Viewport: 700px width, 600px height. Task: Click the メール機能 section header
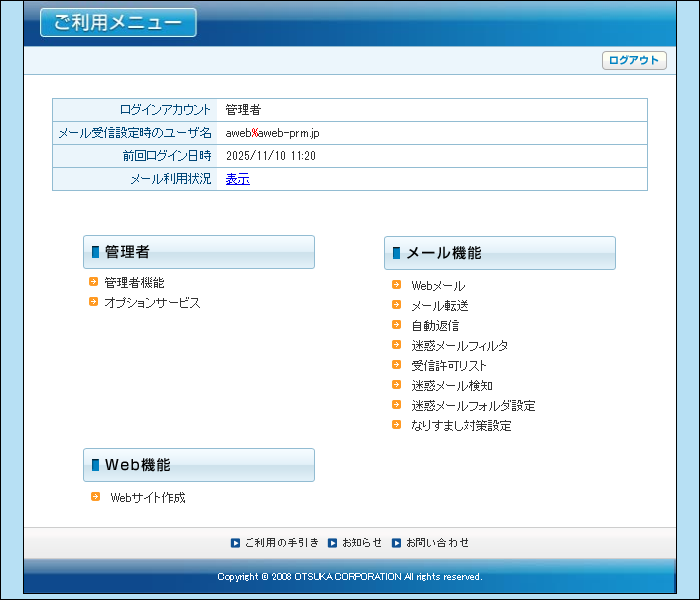(499, 253)
